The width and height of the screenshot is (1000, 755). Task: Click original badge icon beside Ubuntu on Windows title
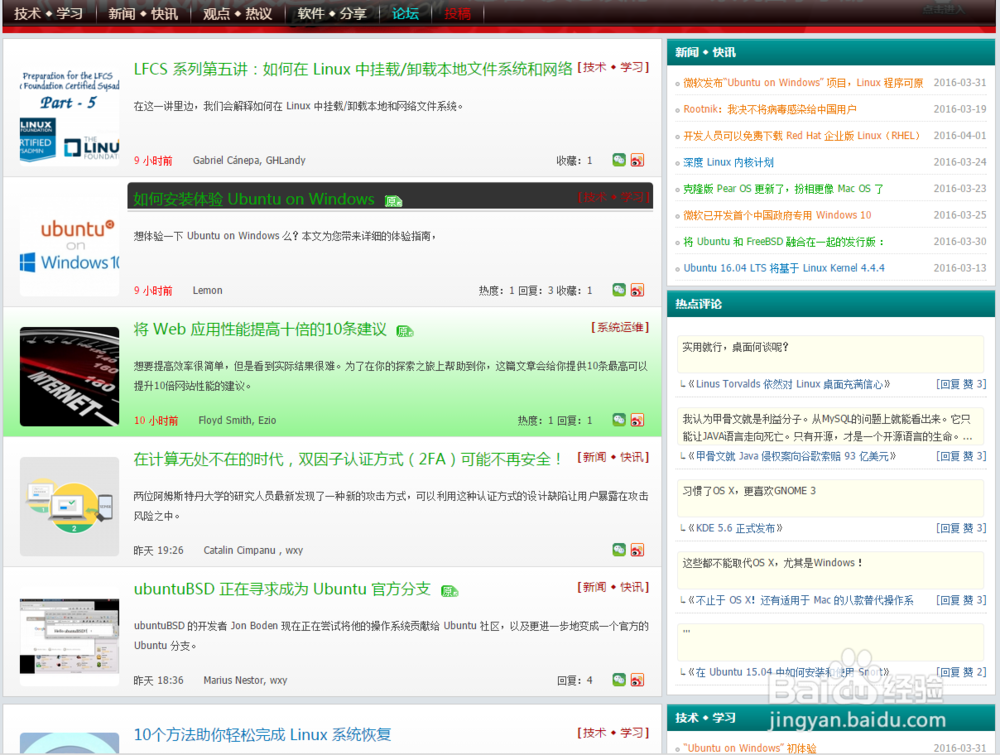tap(393, 202)
